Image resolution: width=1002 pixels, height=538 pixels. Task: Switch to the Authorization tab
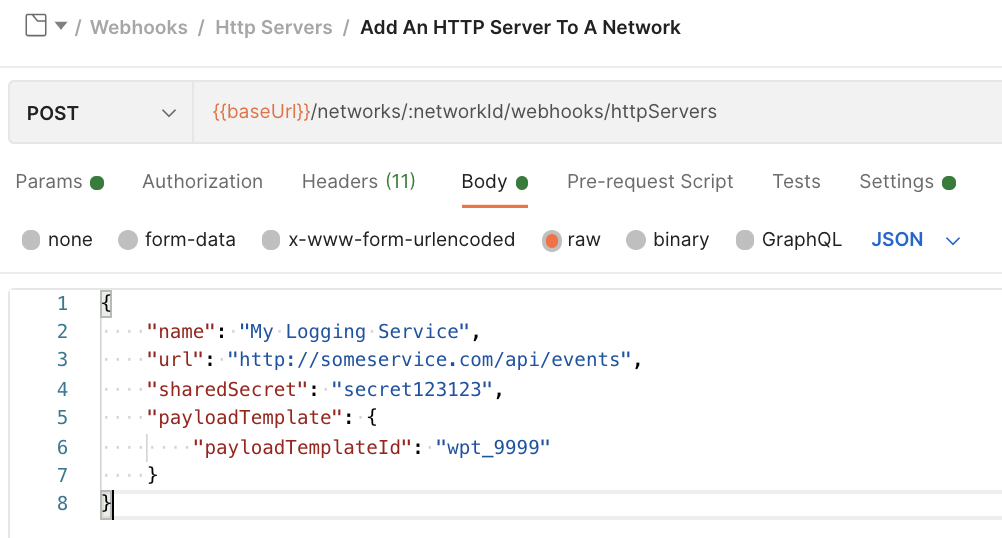point(203,182)
